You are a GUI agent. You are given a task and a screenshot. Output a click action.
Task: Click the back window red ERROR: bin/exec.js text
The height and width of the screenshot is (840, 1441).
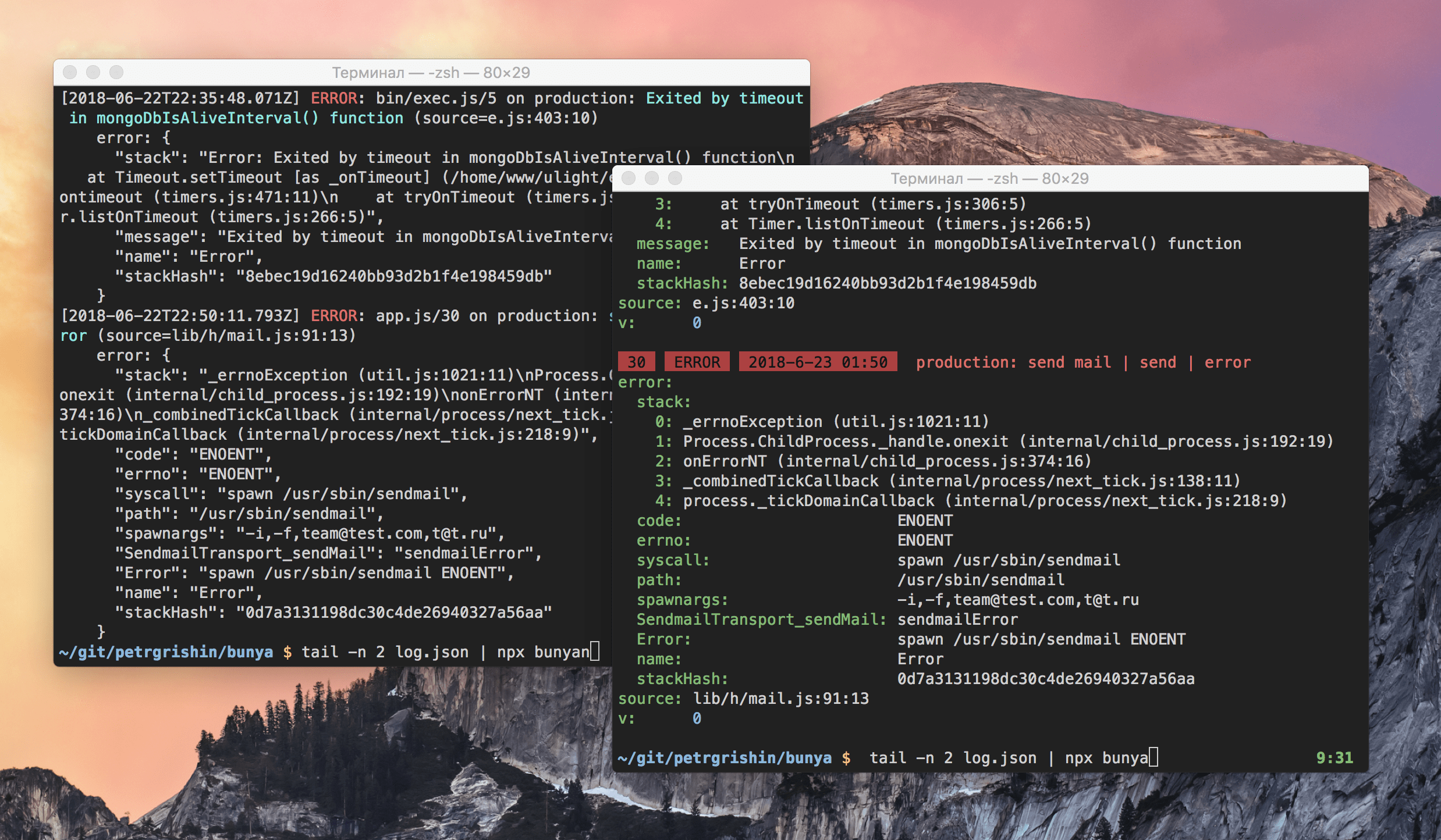click(333, 98)
